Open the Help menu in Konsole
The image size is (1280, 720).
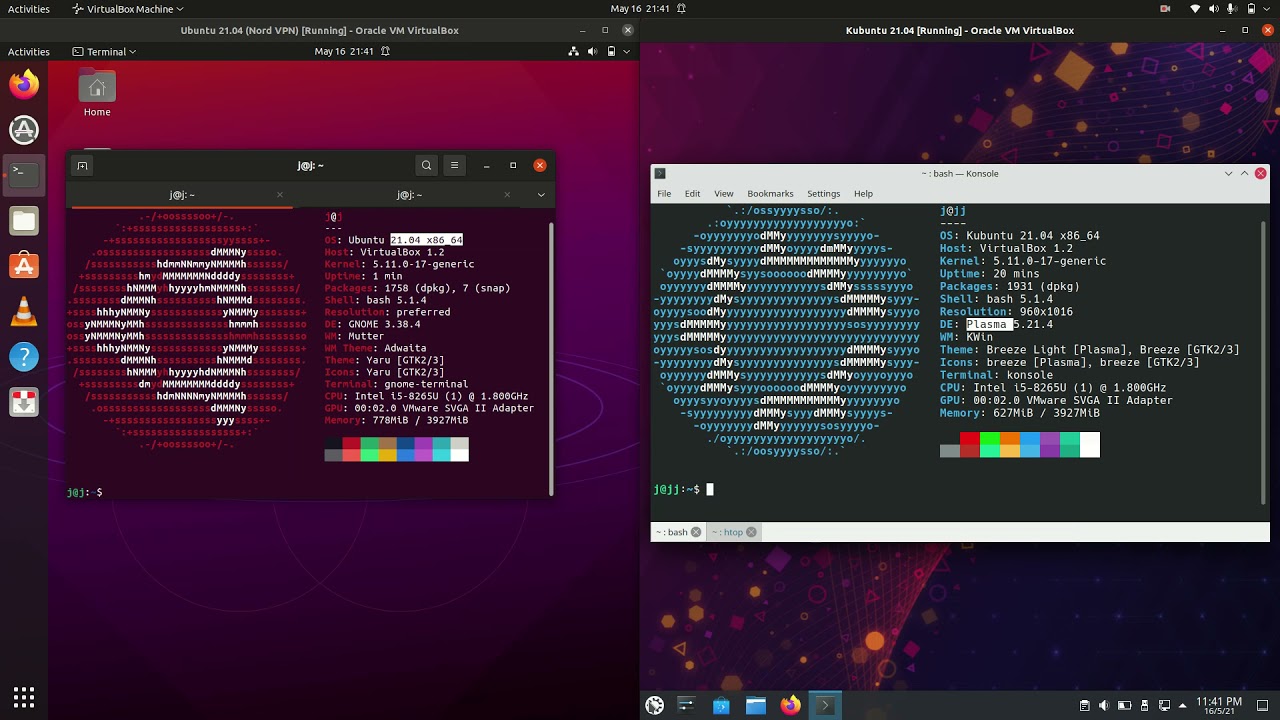pos(863,193)
